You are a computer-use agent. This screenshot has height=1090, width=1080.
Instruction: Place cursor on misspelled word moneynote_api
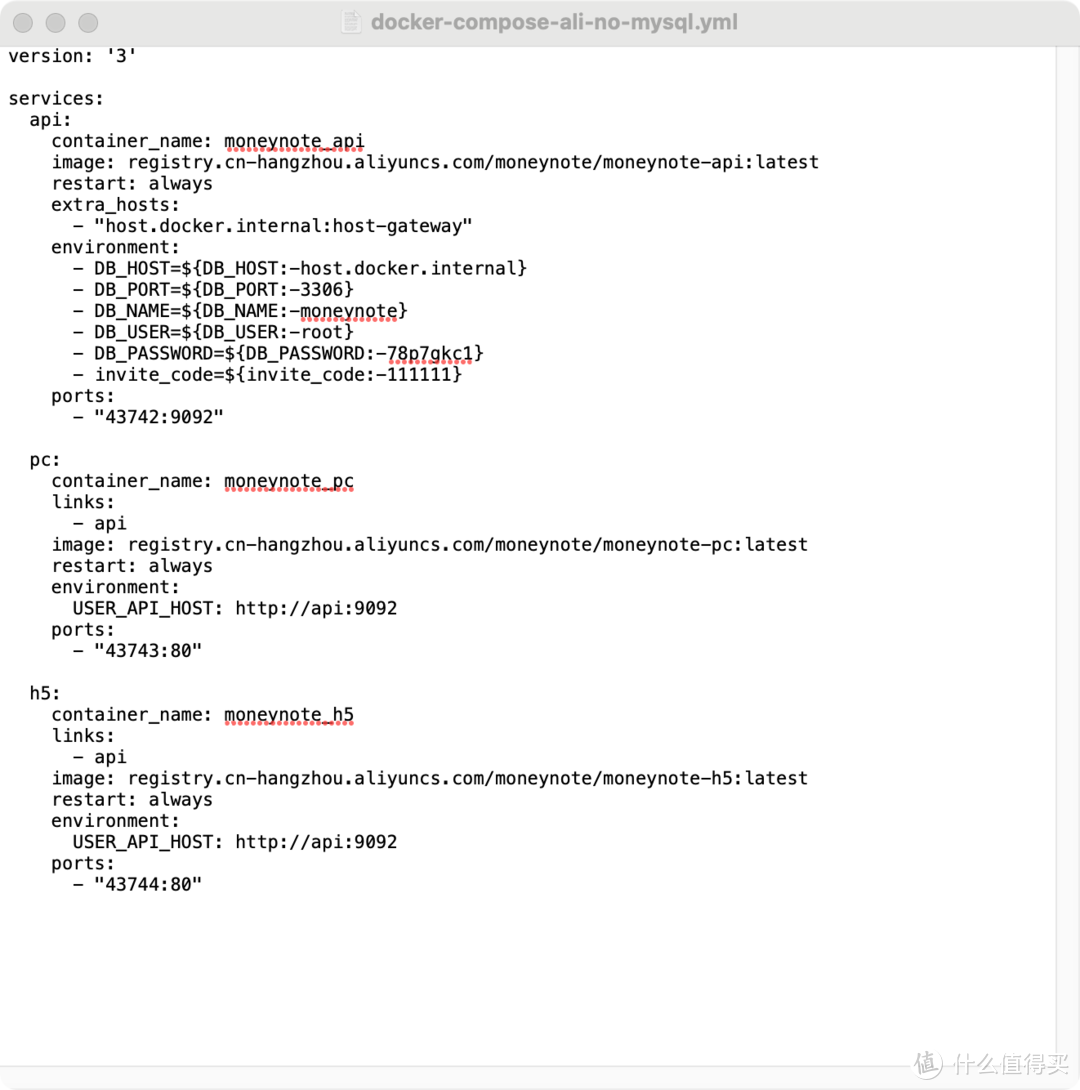tap(294, 141)
